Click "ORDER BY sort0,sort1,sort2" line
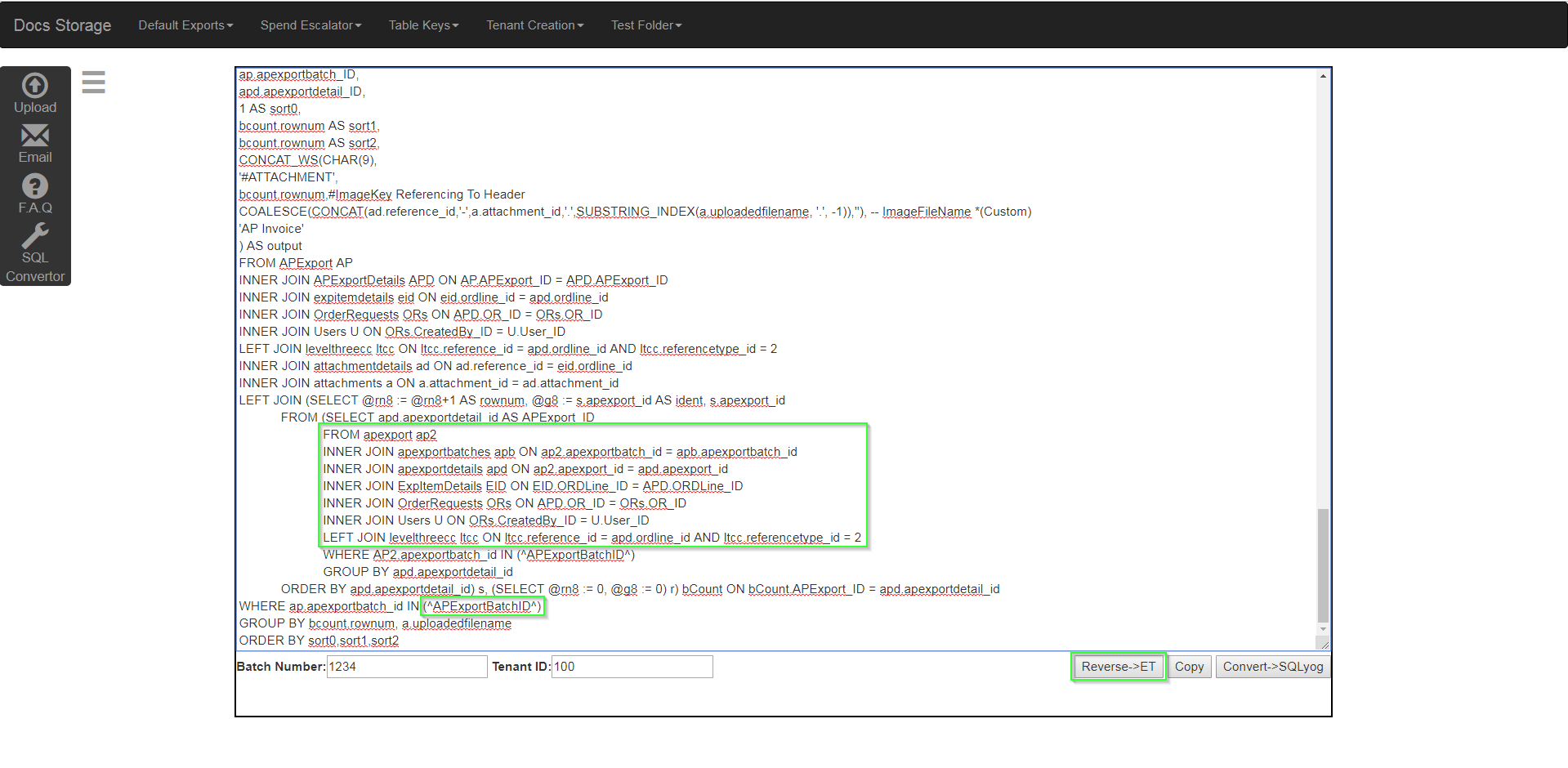The image size is (1568, 768). (x=319, y=641)
